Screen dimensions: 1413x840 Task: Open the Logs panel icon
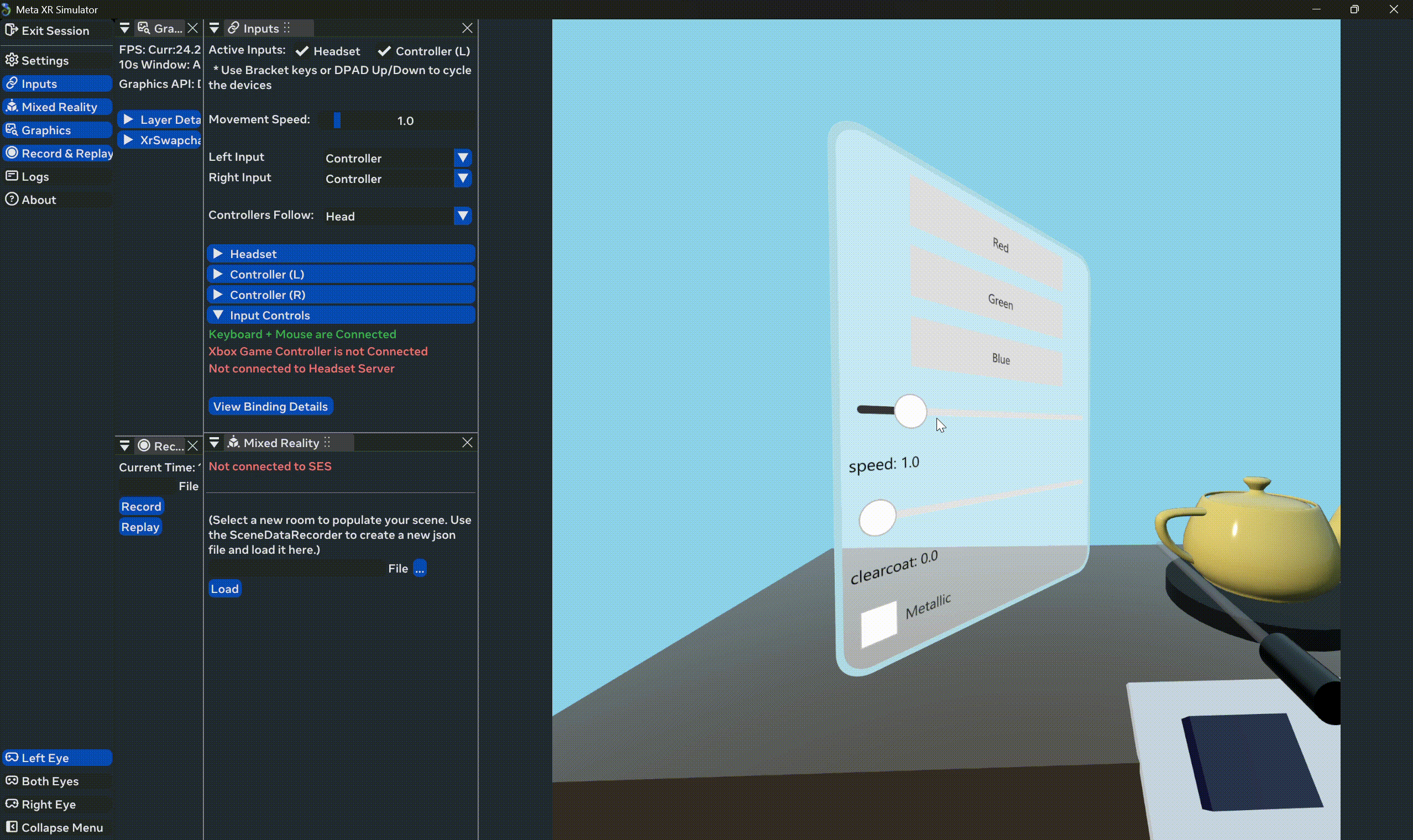[11, 176]
